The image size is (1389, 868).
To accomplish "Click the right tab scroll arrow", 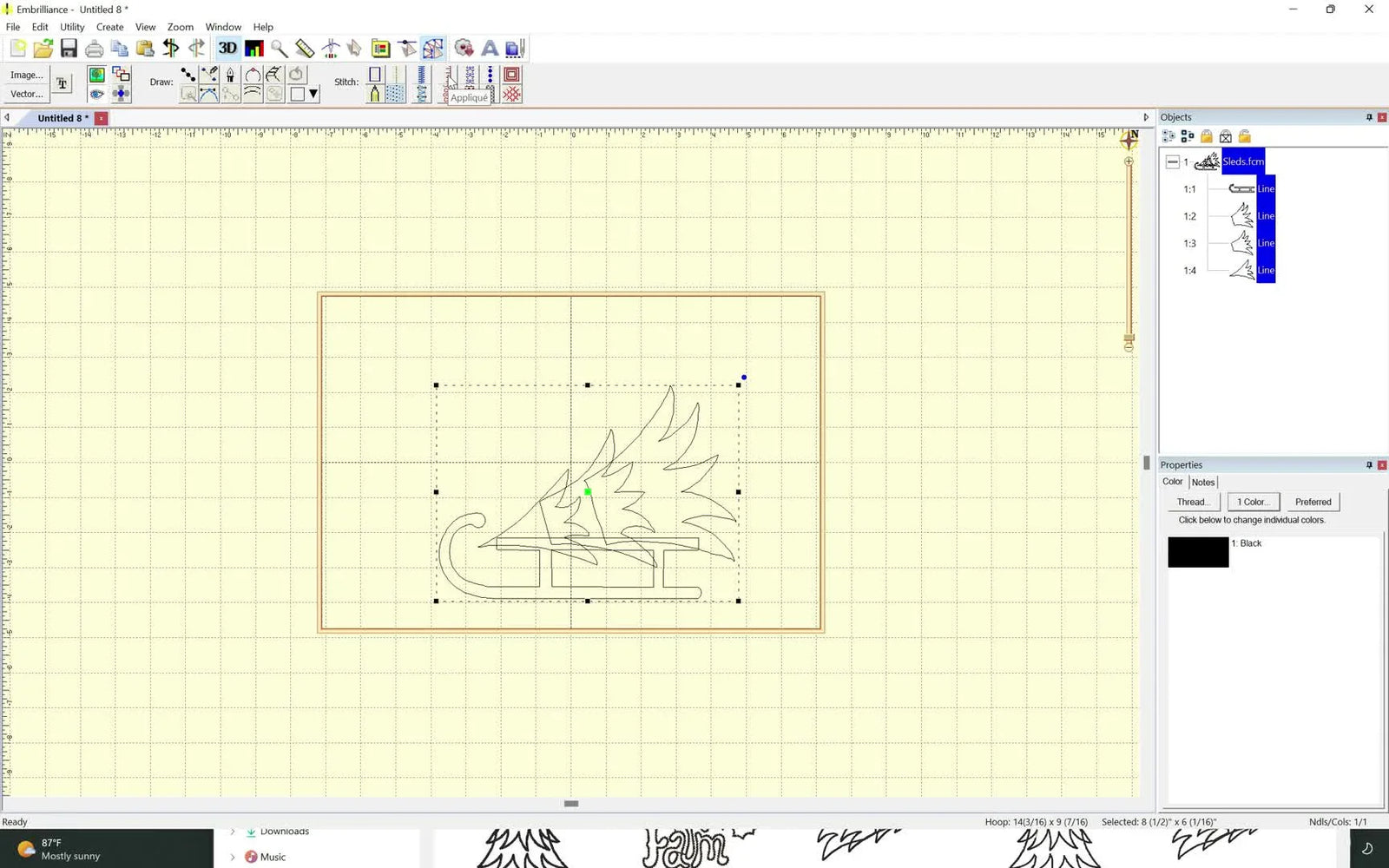I will [1146, 116].
